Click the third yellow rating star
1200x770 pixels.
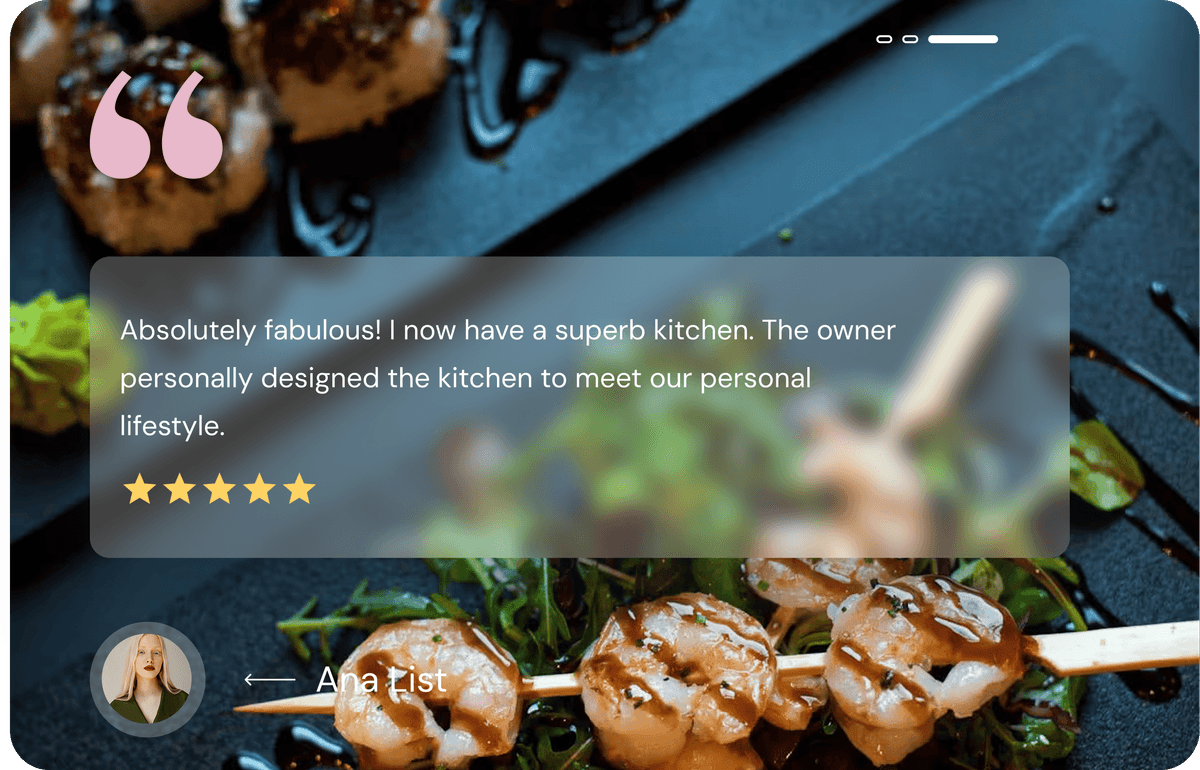219,489
